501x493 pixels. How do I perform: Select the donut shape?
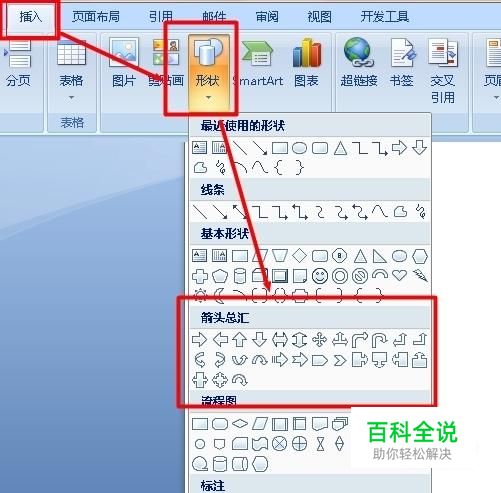pyautogui.click(x=340, y=276)
